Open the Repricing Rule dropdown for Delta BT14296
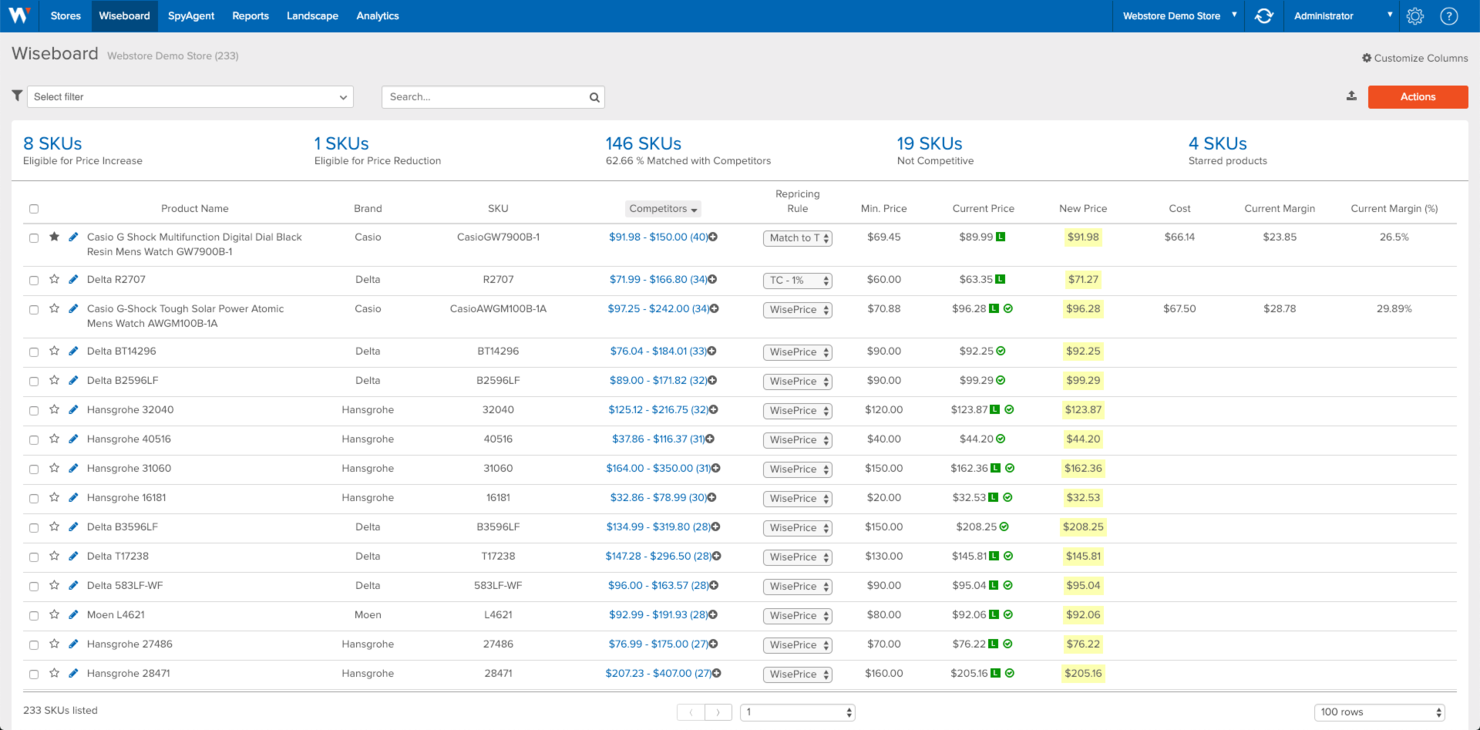 point(797,351)
